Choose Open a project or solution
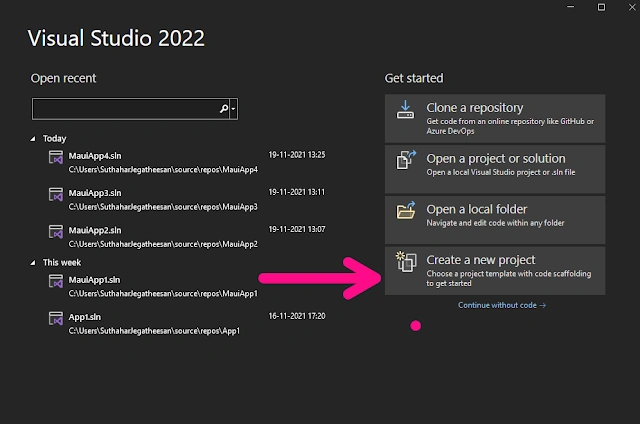Viewport: 640px width, 424px height. [495, 169]
